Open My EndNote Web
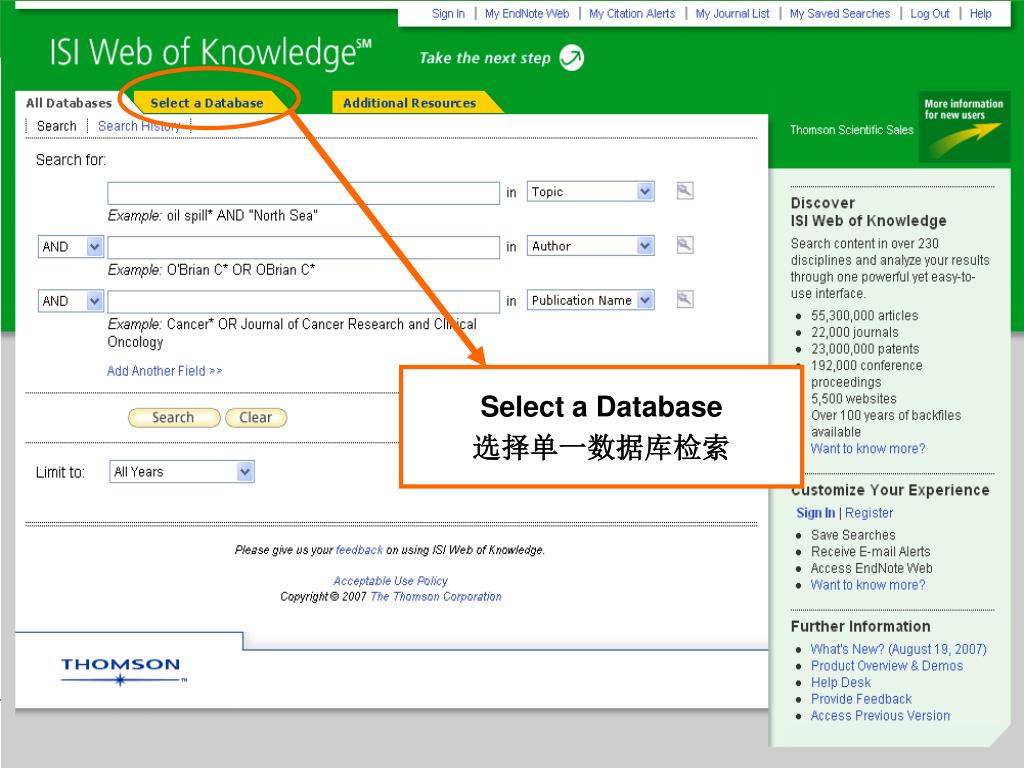Viewport: 1024px width, 768px height. coord(527,13)
